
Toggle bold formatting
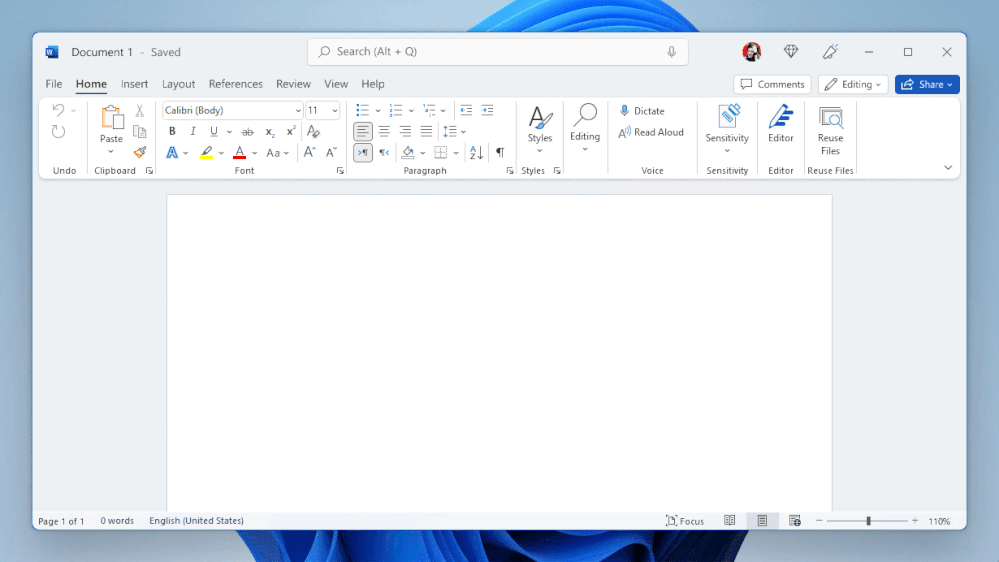(x=172, y=131)
